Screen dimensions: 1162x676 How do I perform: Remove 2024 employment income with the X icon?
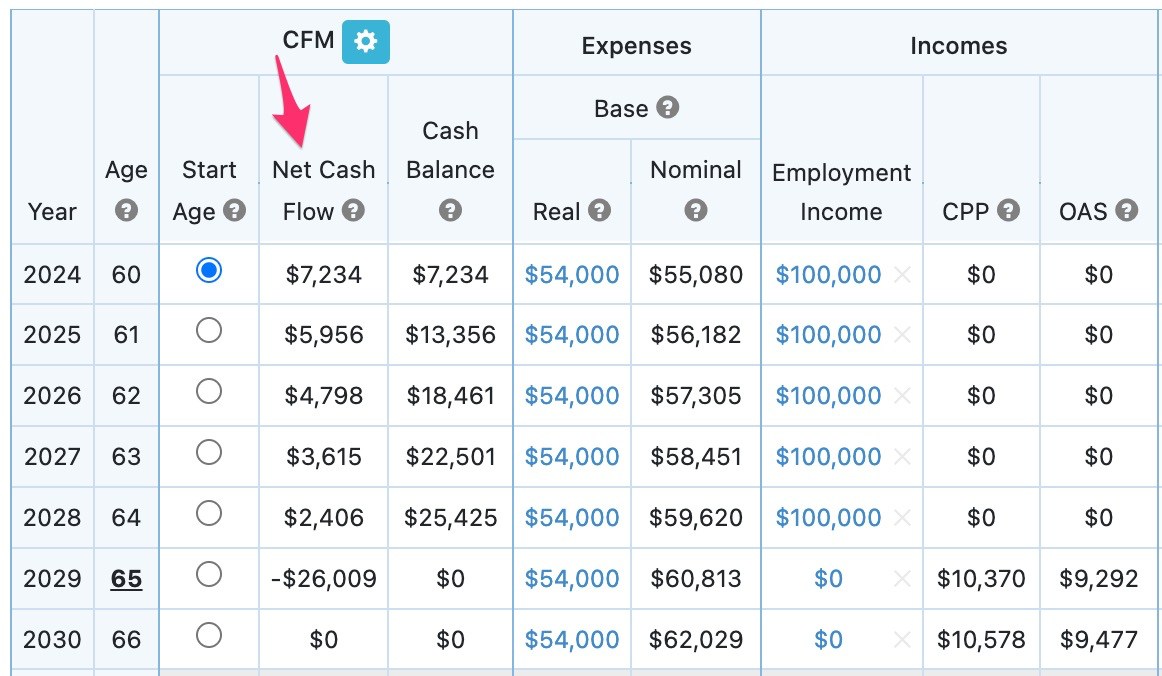coord(901,274)
